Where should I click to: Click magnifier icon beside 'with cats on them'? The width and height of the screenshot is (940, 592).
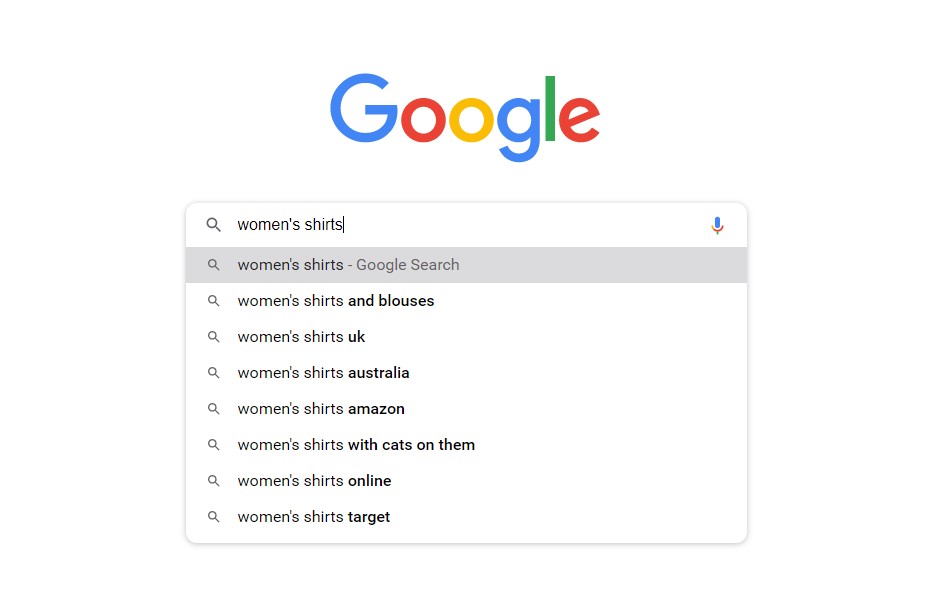click(x=213, y=445)
